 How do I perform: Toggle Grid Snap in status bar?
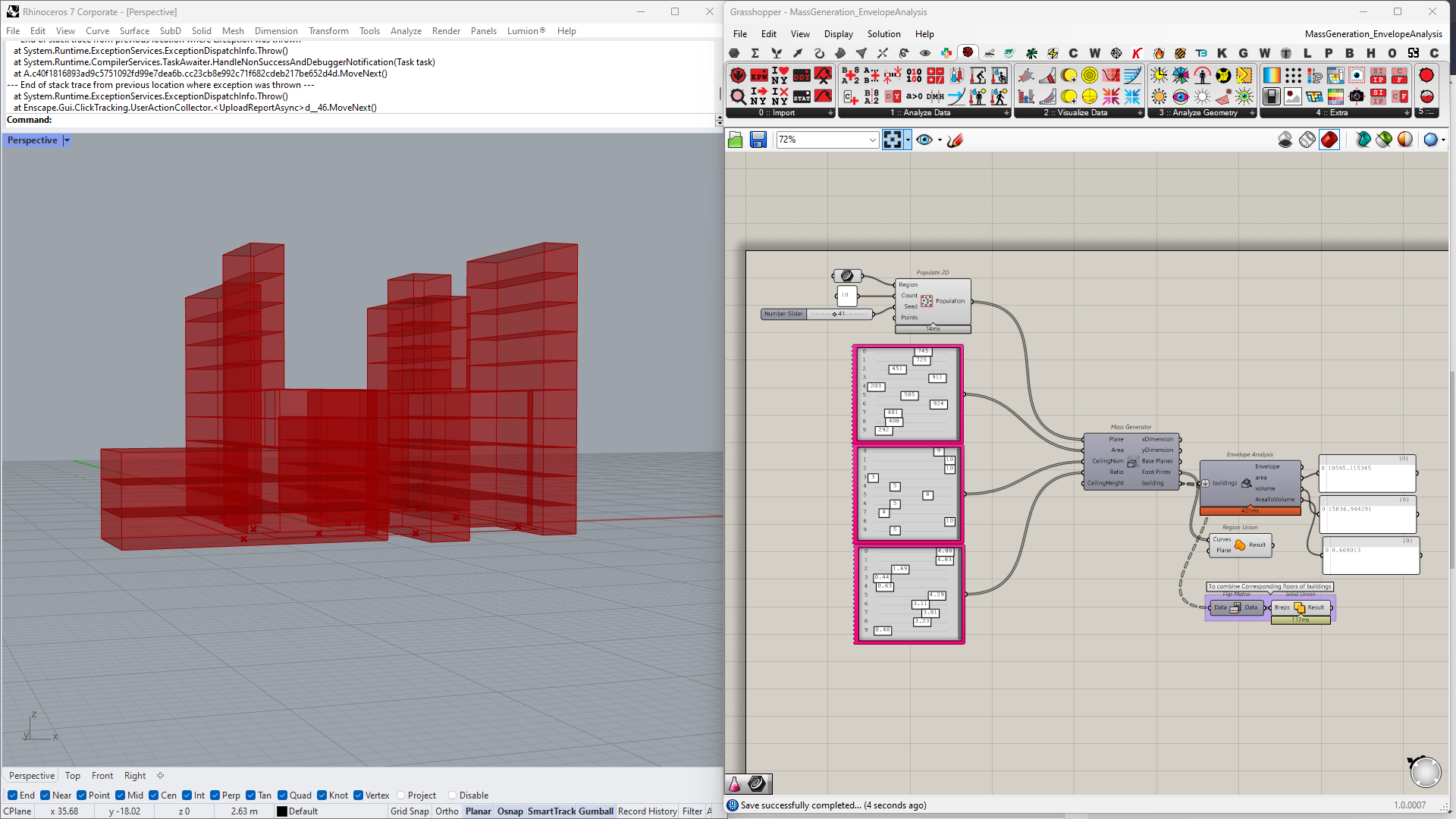pyautogui.click(x=409, y=811)
